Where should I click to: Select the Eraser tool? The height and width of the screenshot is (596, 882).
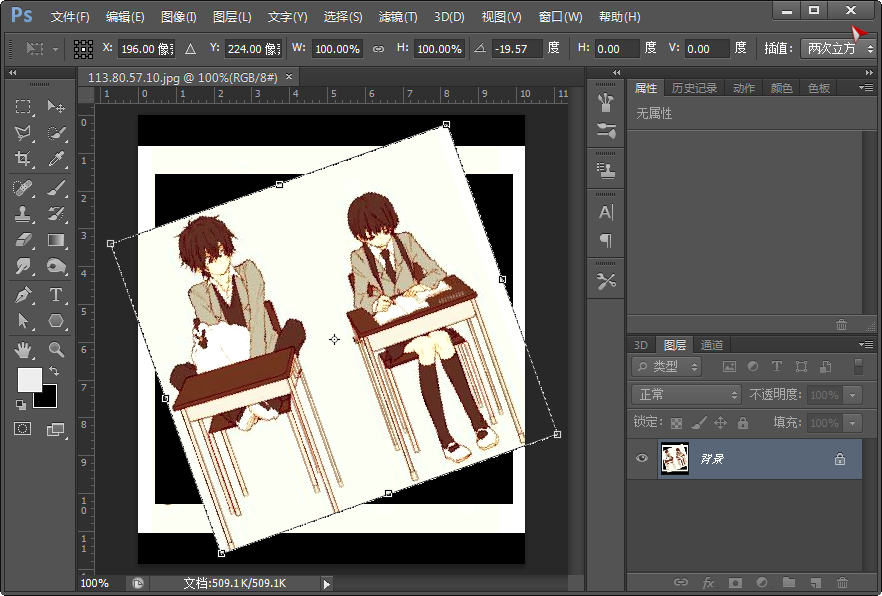22,240
